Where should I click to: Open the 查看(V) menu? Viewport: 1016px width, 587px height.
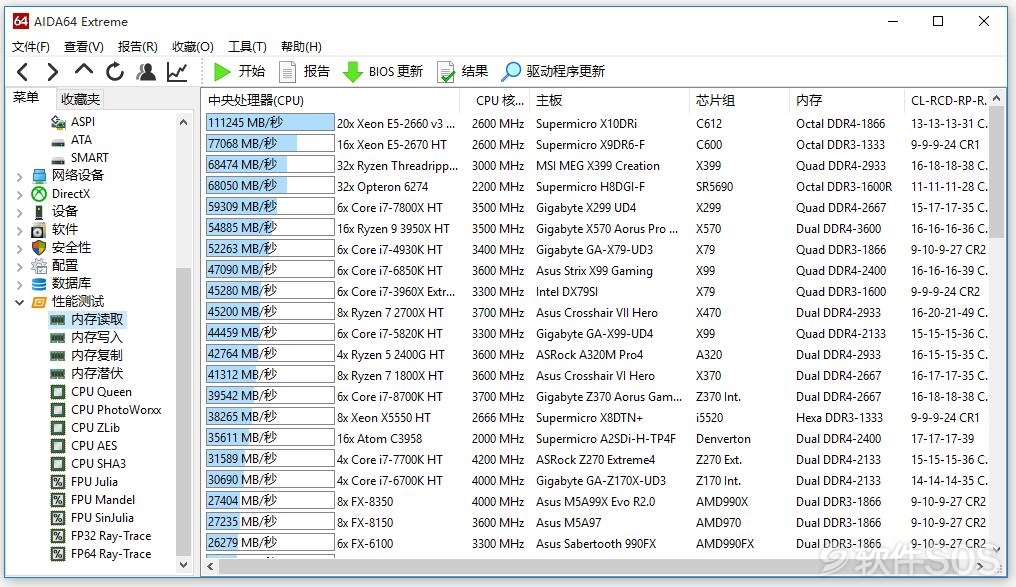pos(84,47)
